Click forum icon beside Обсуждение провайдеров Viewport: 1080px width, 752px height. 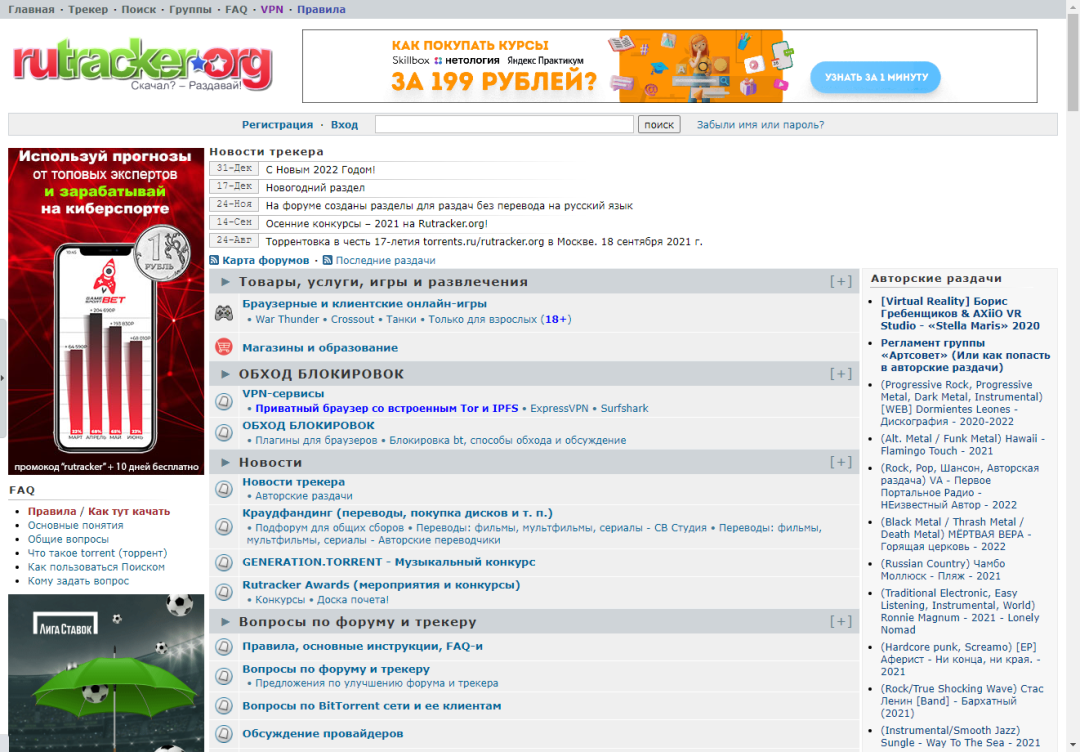pos(224,734)
